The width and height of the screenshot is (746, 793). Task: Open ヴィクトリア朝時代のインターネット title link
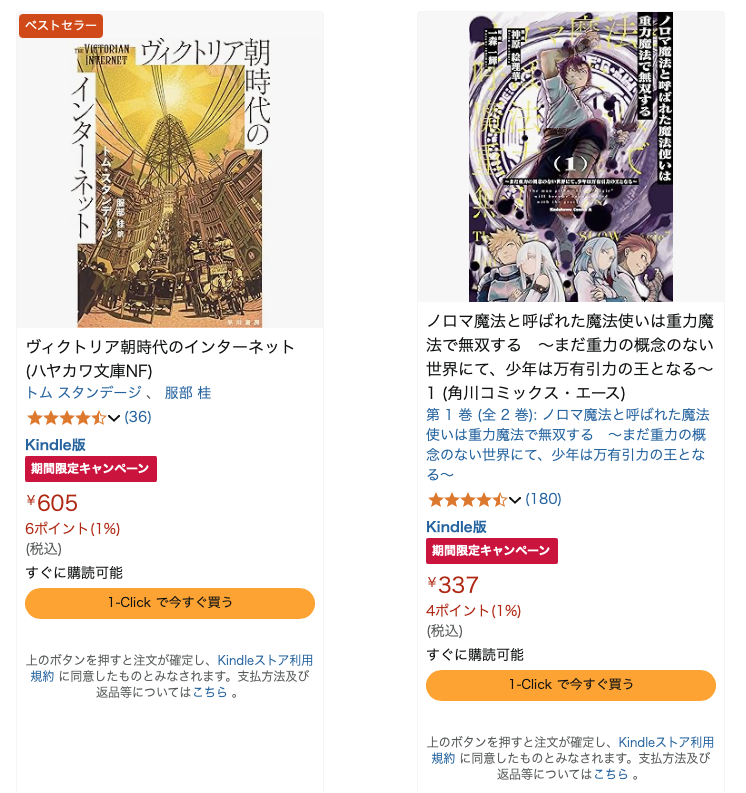click(x=160, y=359)
